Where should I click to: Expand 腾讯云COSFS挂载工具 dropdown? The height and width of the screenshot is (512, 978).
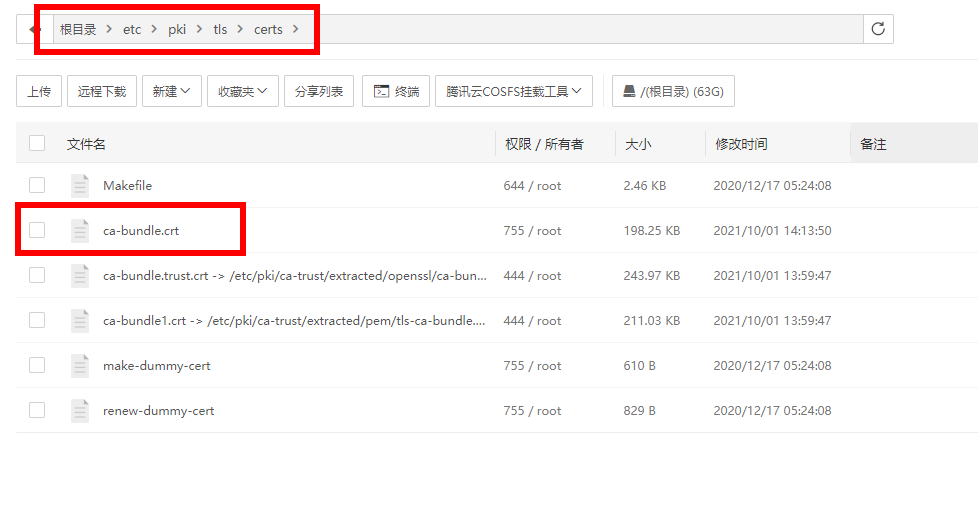point(514,91)
